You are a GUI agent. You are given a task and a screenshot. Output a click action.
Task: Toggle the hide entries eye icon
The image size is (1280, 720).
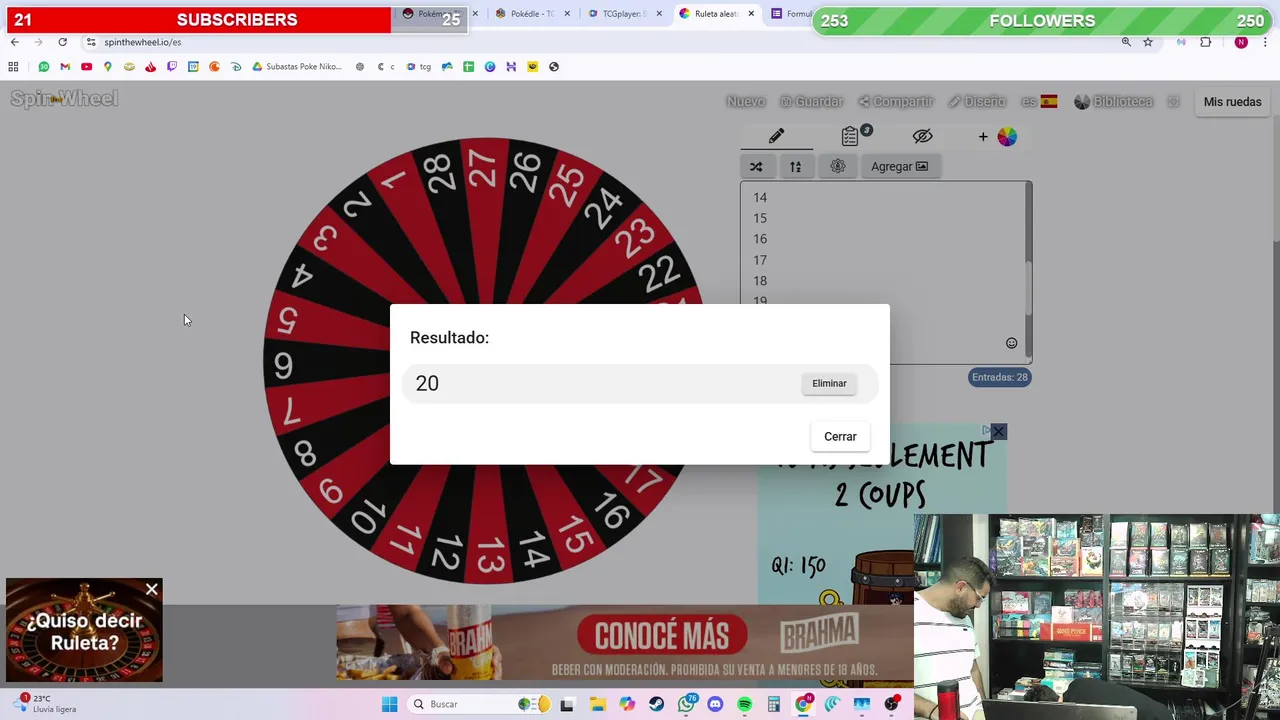(922, 136)
